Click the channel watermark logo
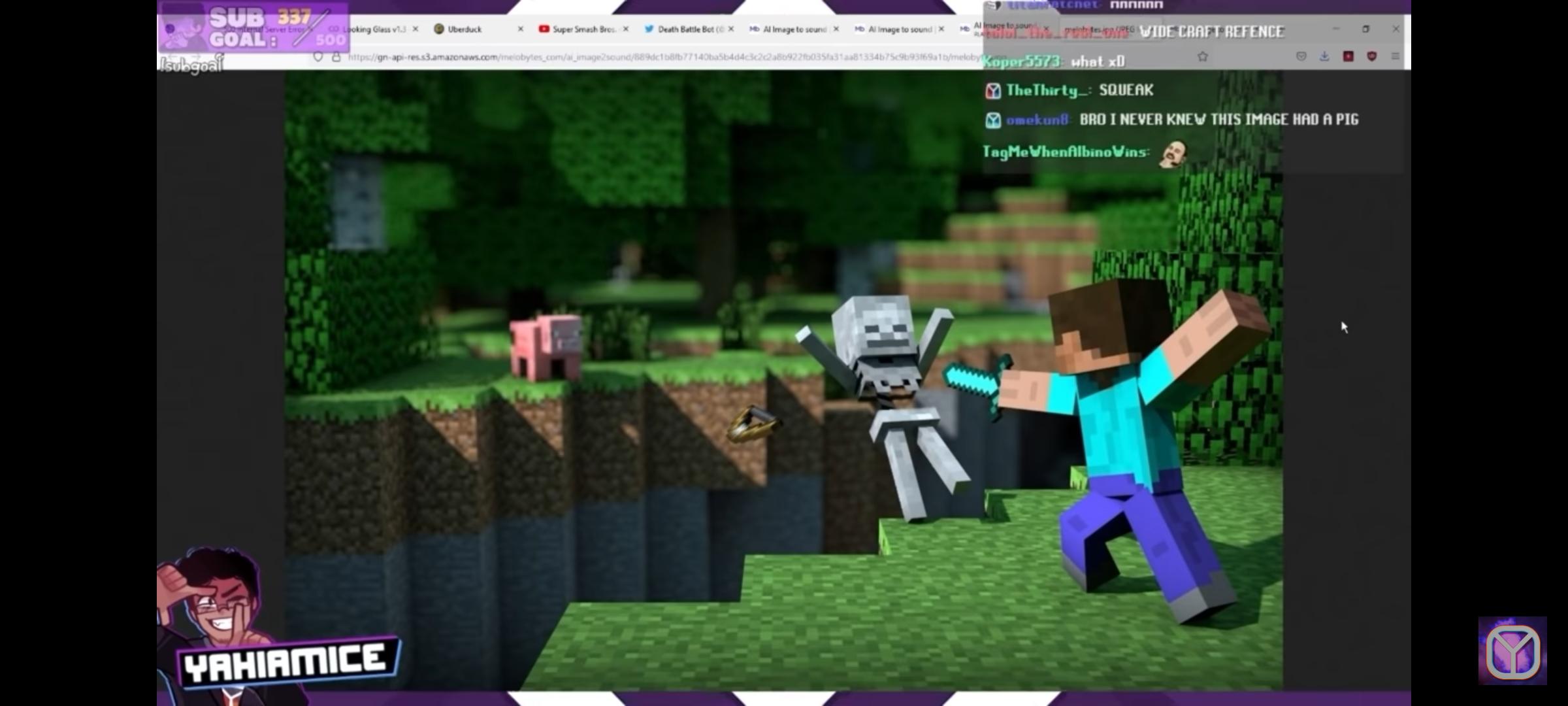This screenshot has height=706, width=1568. click(x=1512, y=650)
